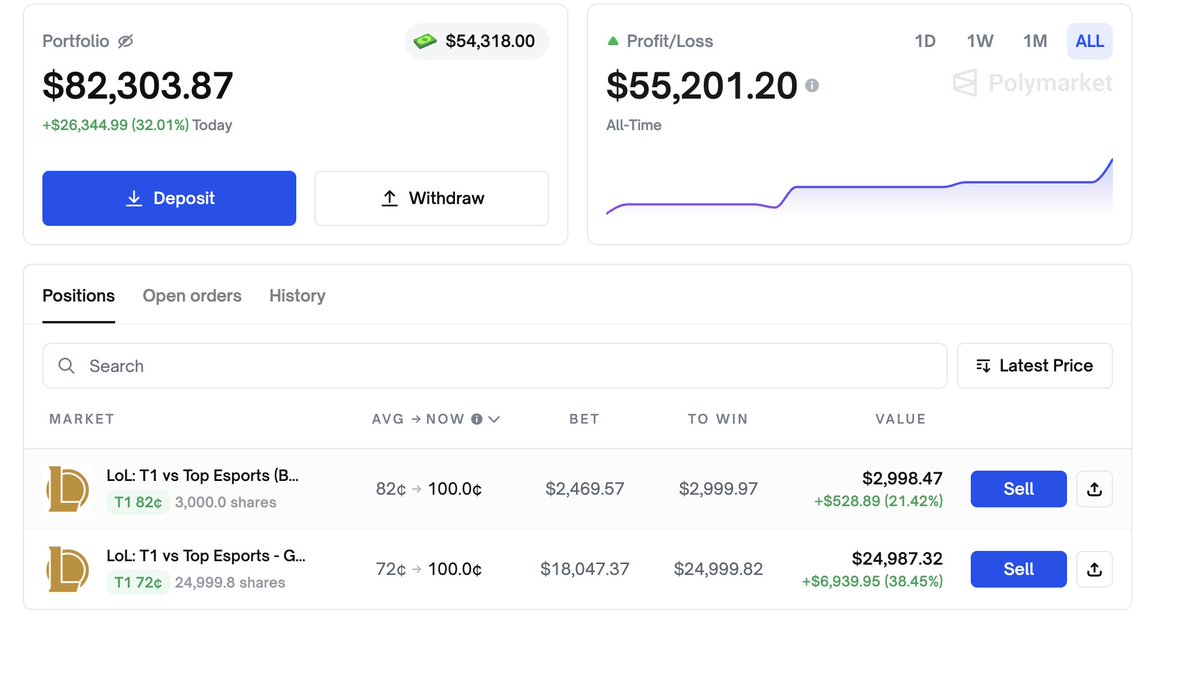Click the All-Time label
The height and width of the screenshot is (673, 1200).
(x=634, y=125)
